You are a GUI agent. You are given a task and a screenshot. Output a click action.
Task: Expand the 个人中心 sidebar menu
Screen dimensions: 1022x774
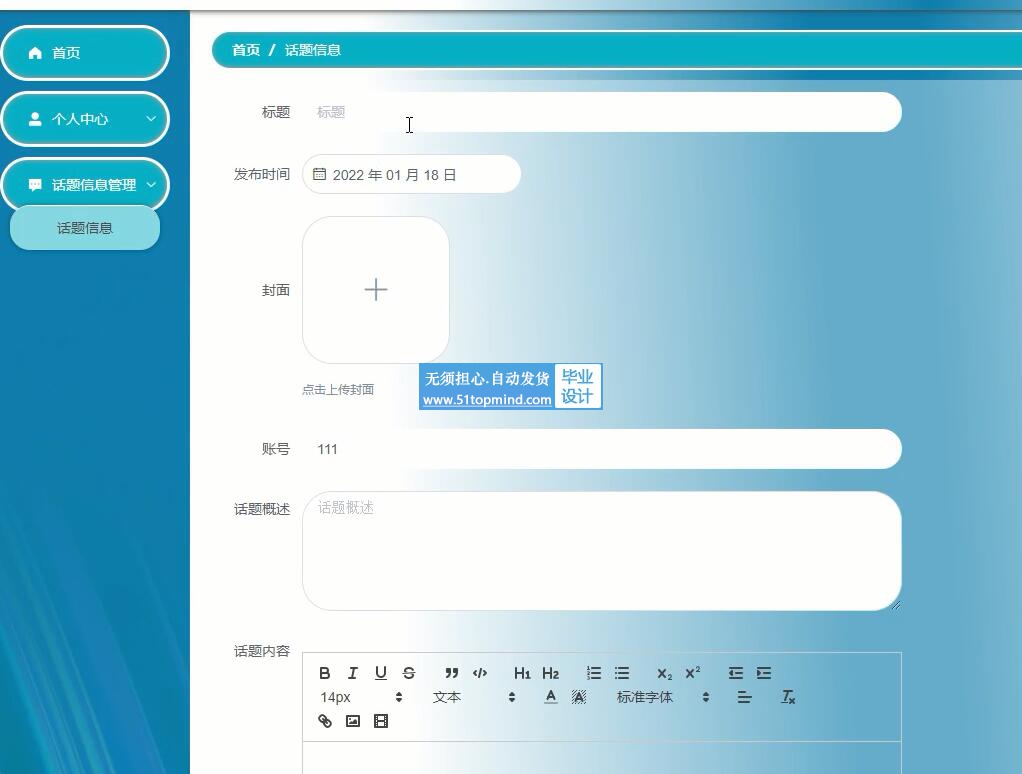click(85, 119)
